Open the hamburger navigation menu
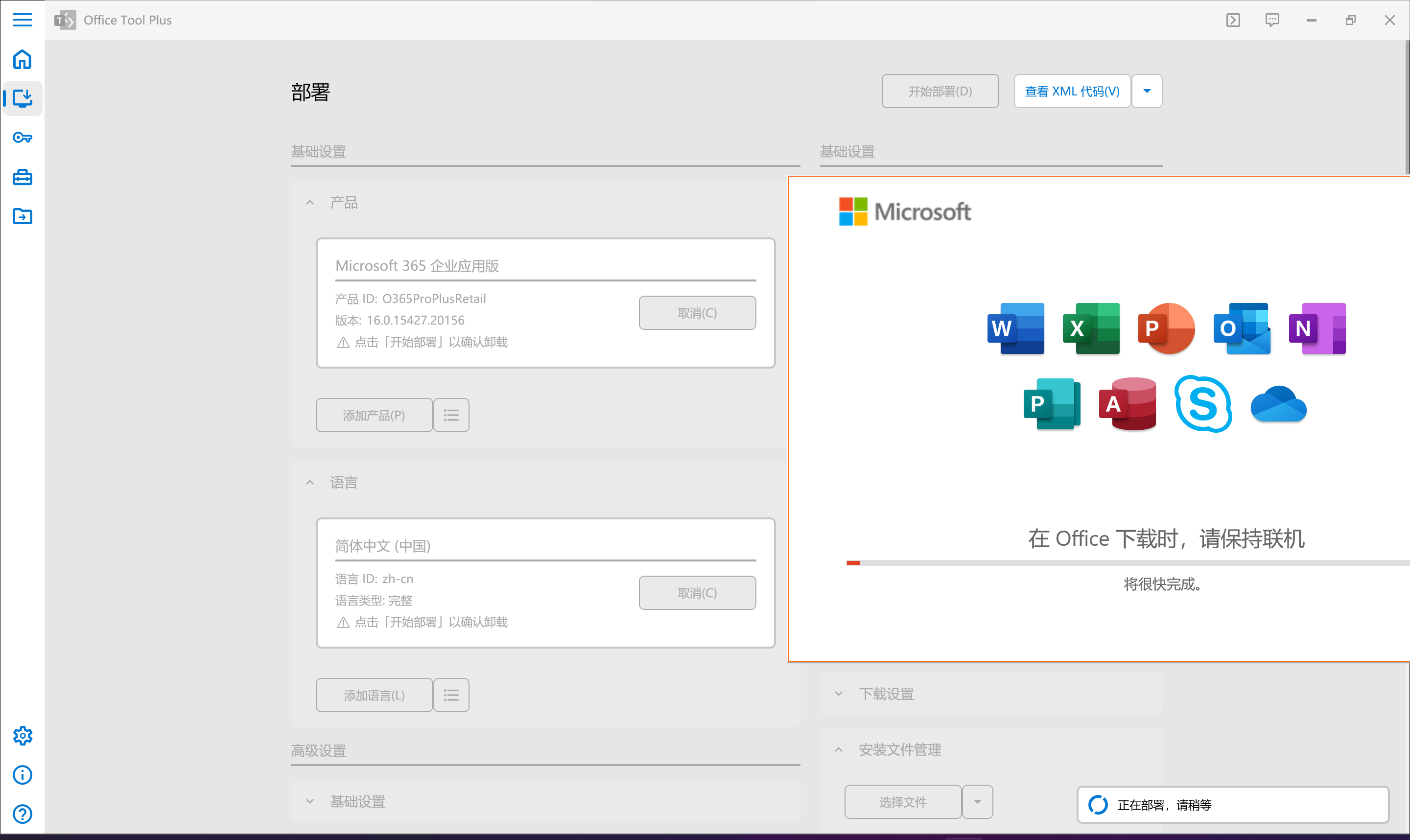Image resolution: width=1410 pixels, height=840 pixels. click(x=22, y=20)
